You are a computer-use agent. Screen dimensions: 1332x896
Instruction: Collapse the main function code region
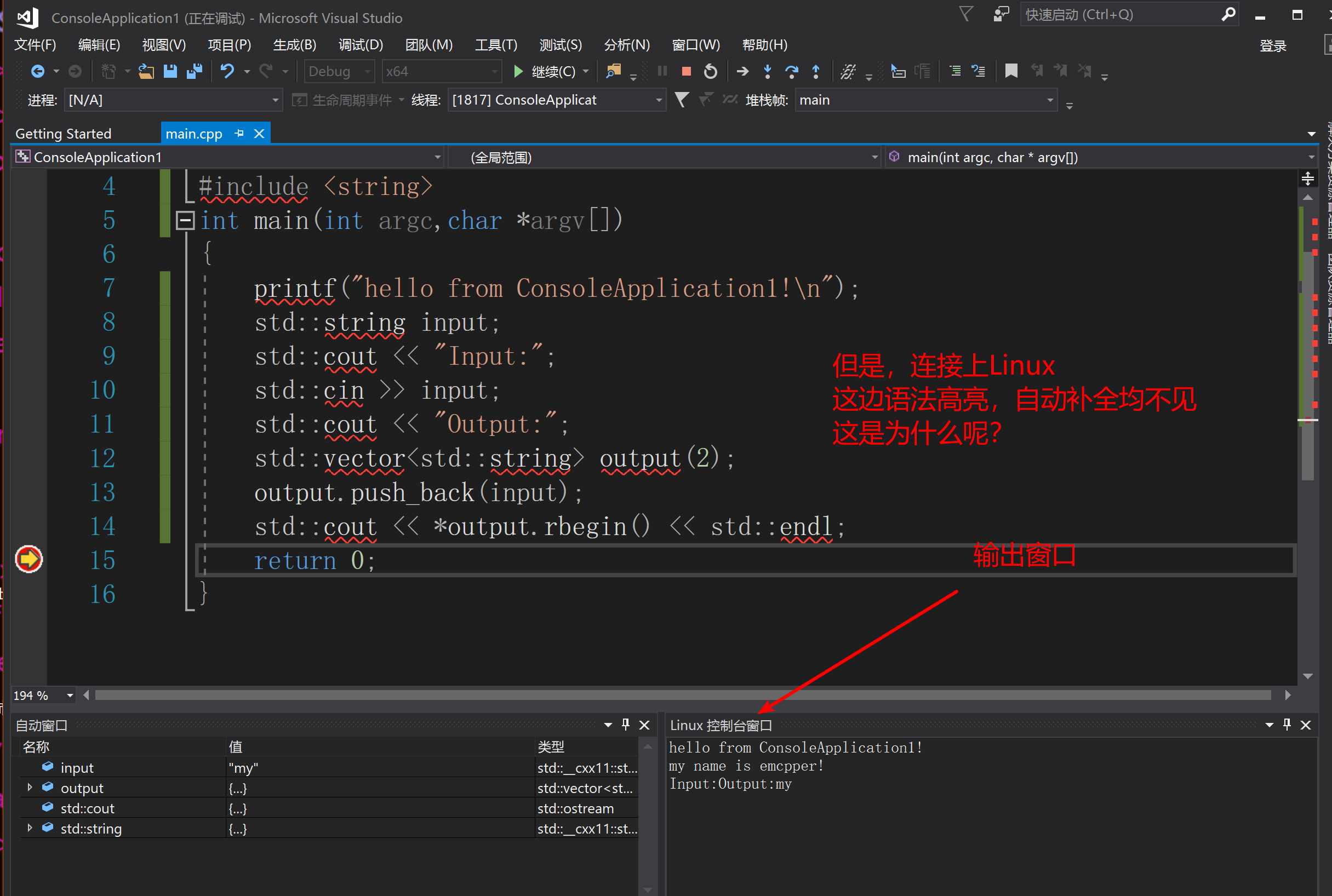point(185,220)
